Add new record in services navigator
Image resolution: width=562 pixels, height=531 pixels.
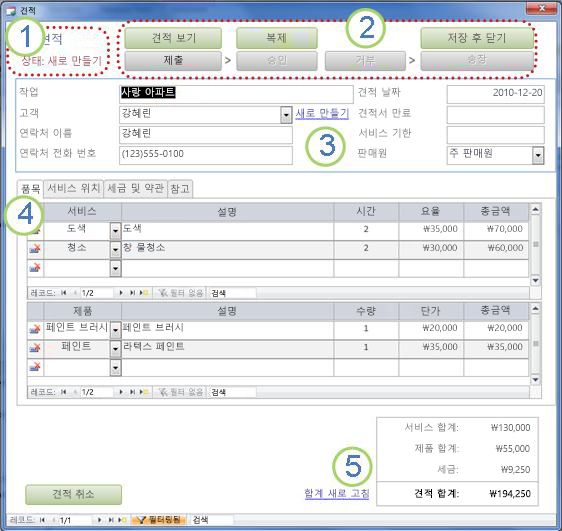click(144, 293)
